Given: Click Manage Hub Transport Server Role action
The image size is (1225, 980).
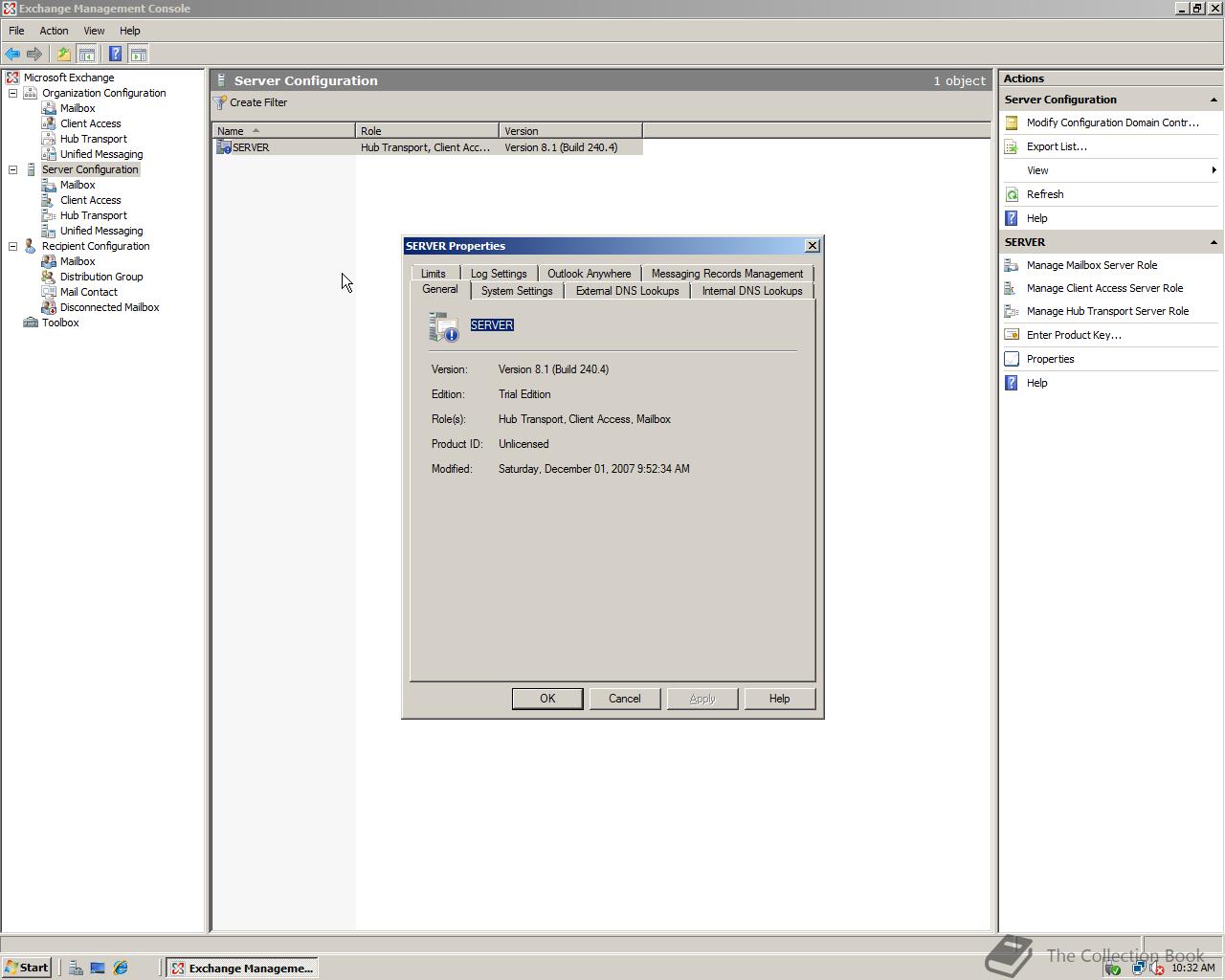Looking at the screenshot, I should click(1107, 311).
